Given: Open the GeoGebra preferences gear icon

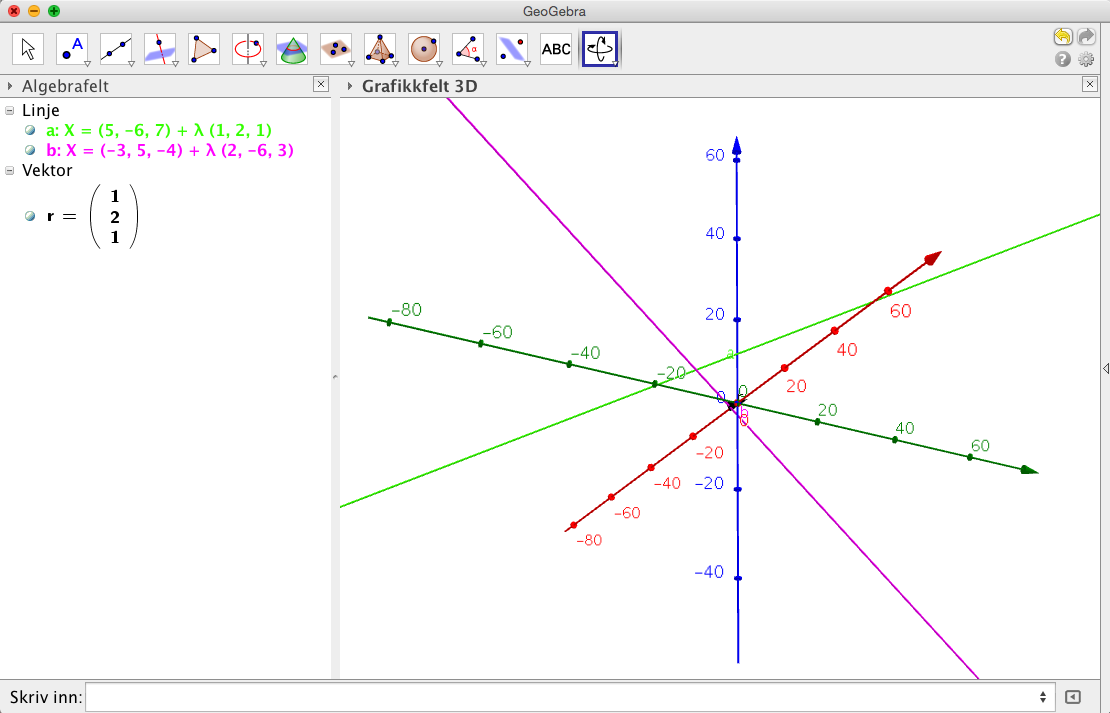Looking at the screenshot, I should (1086, 60).
